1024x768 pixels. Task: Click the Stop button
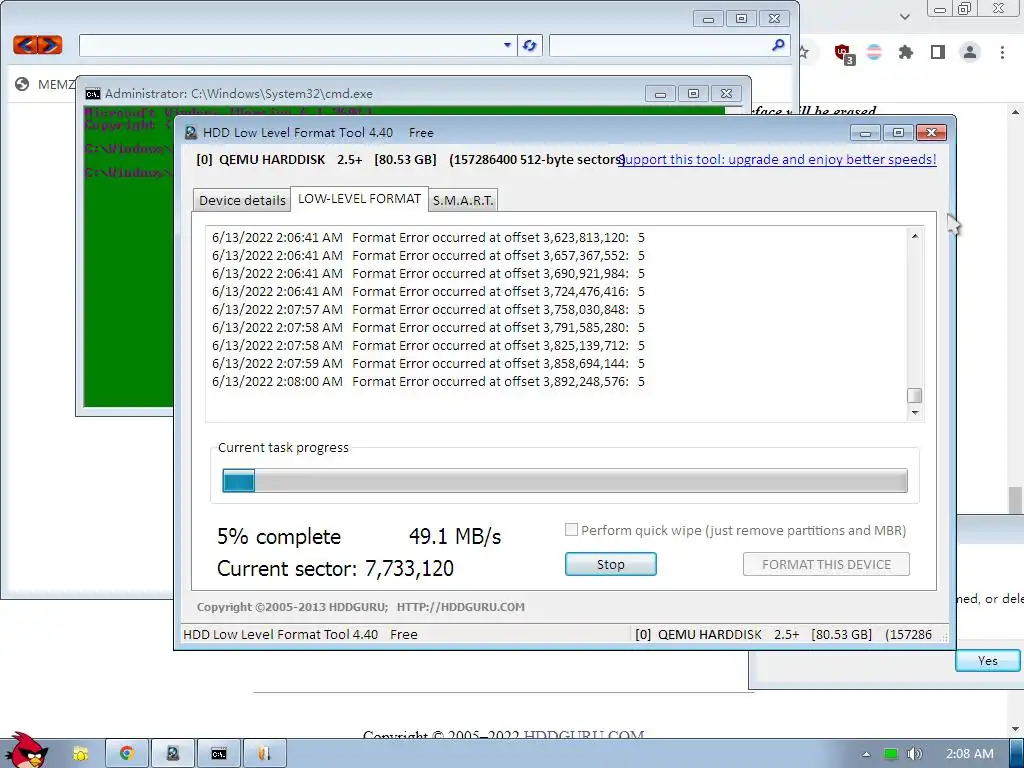pyautogui.click(x=611, y=564)
